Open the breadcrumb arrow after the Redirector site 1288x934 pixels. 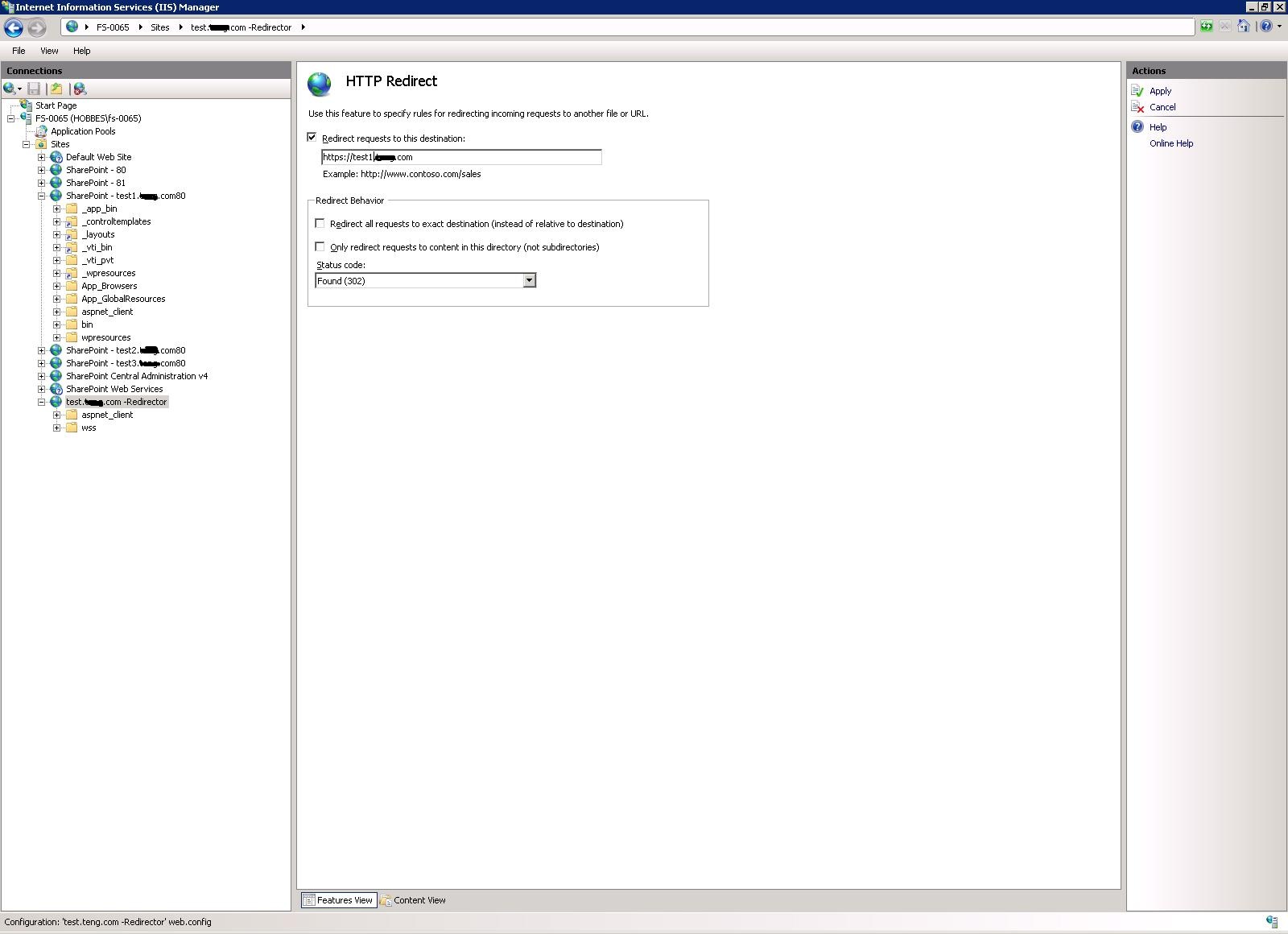click(x=303, y=27)
